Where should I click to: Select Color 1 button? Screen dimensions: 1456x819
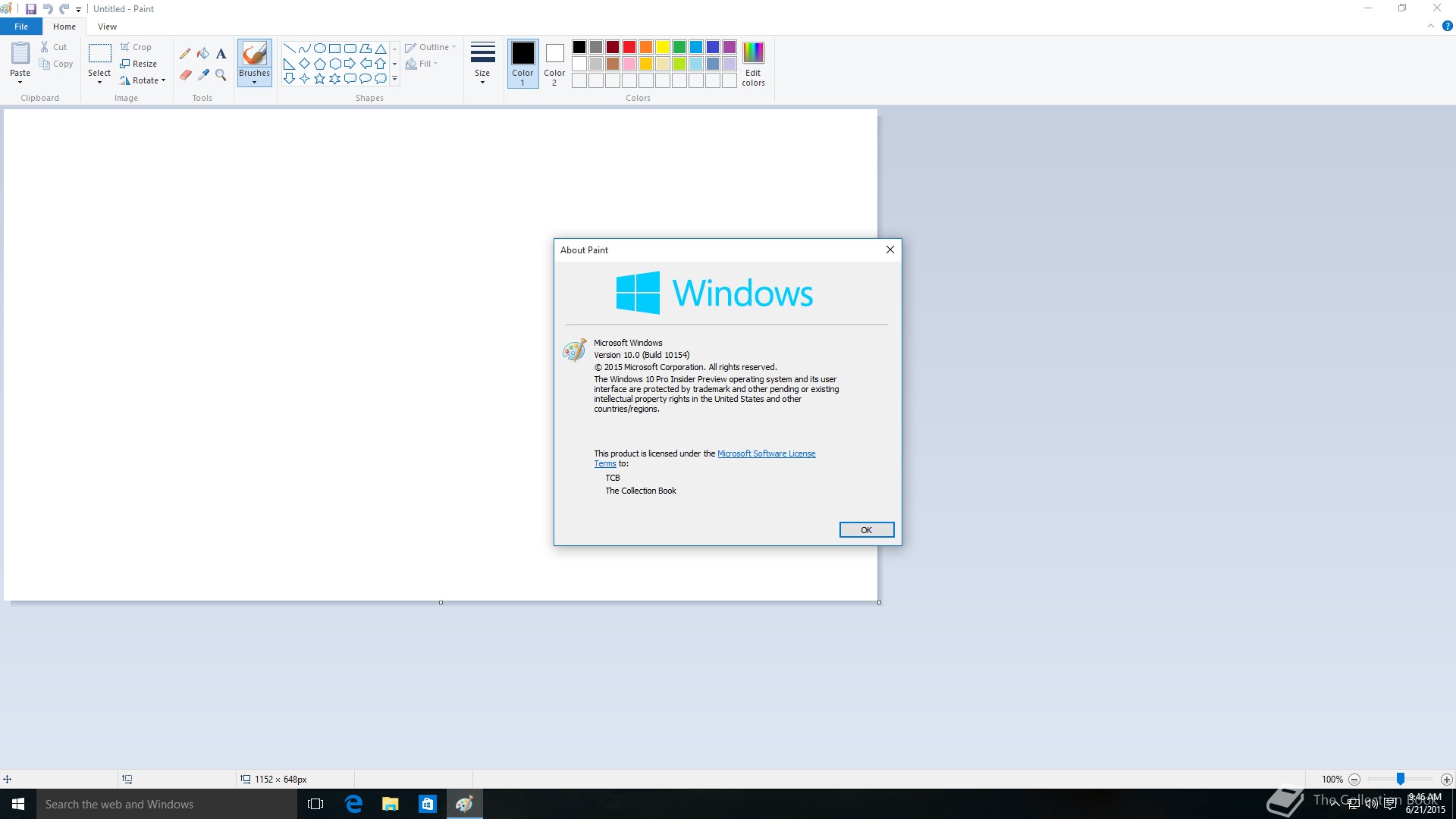(522, 64)
